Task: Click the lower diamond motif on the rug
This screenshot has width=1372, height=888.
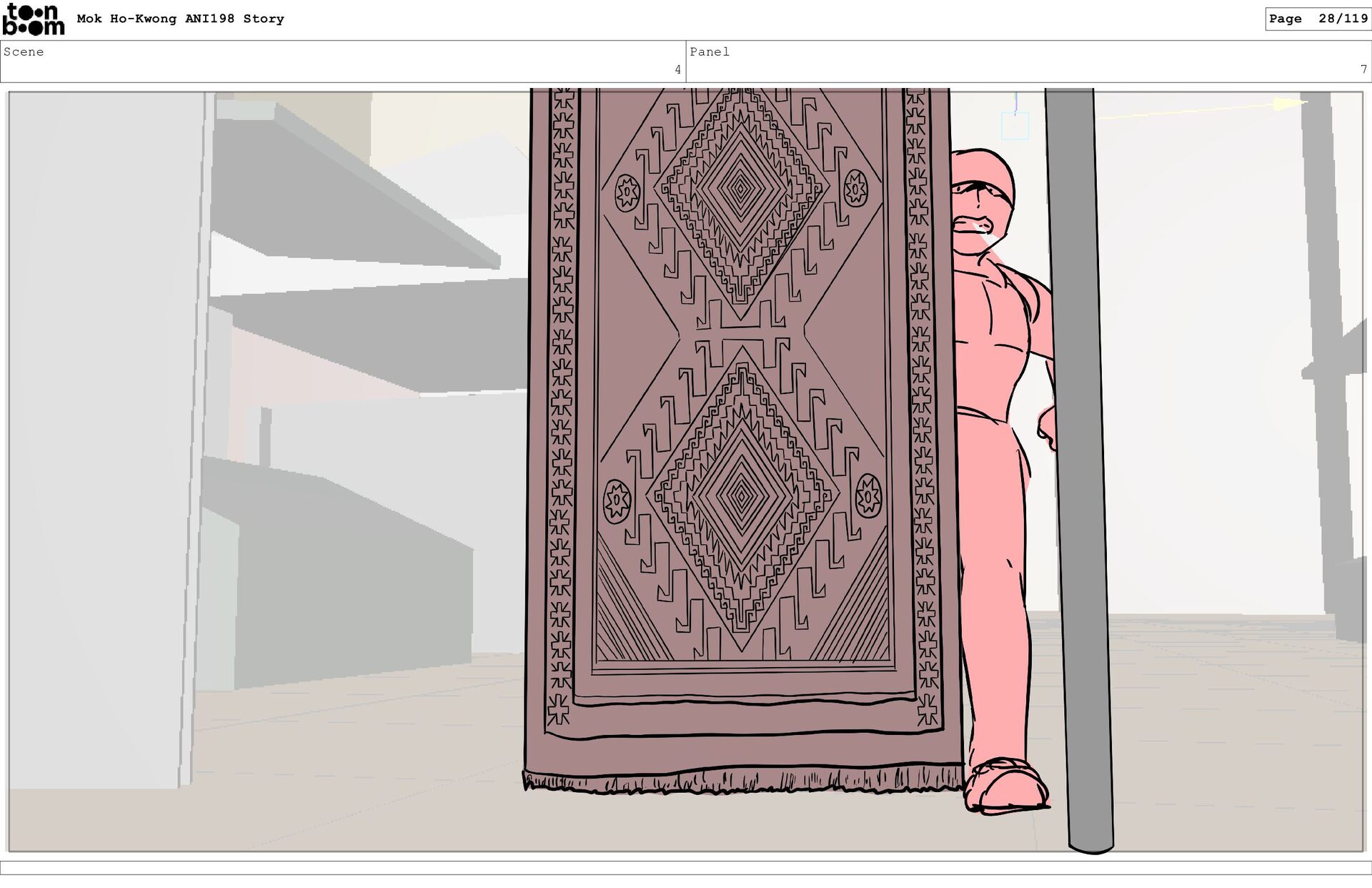Action: pyautogui.click(x=741, y=495)
